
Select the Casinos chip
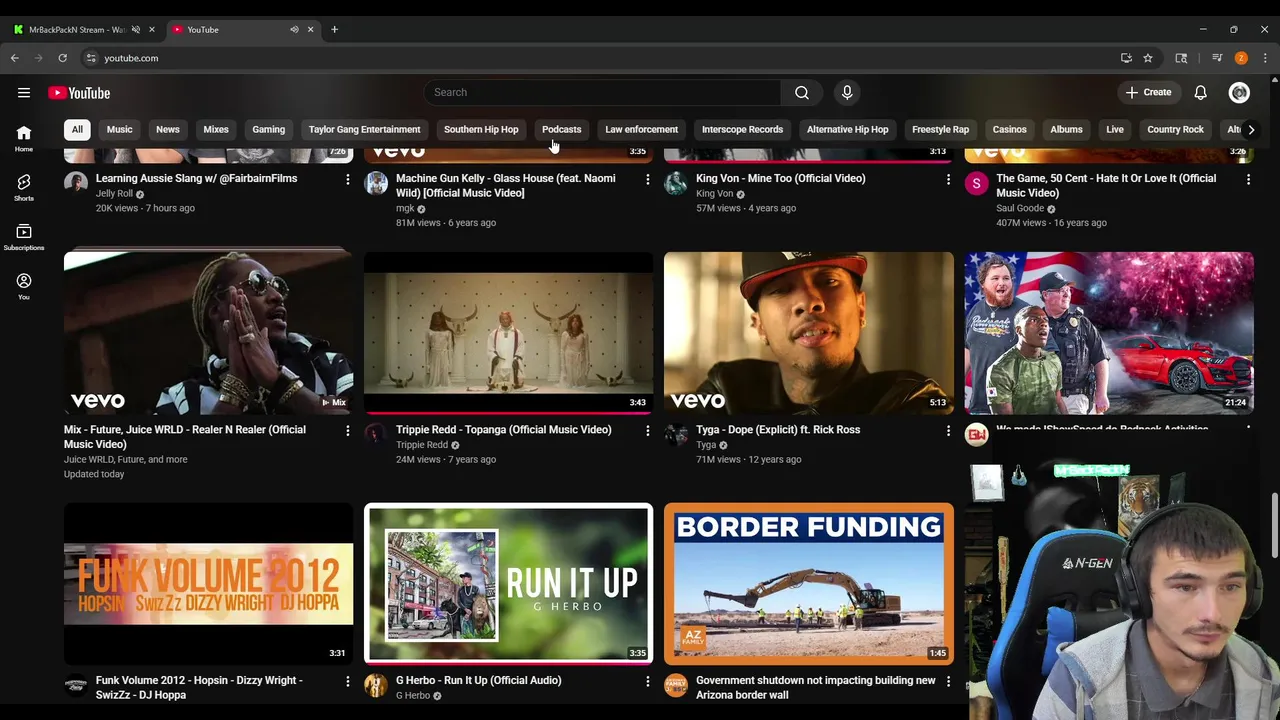pos(1009,129)
